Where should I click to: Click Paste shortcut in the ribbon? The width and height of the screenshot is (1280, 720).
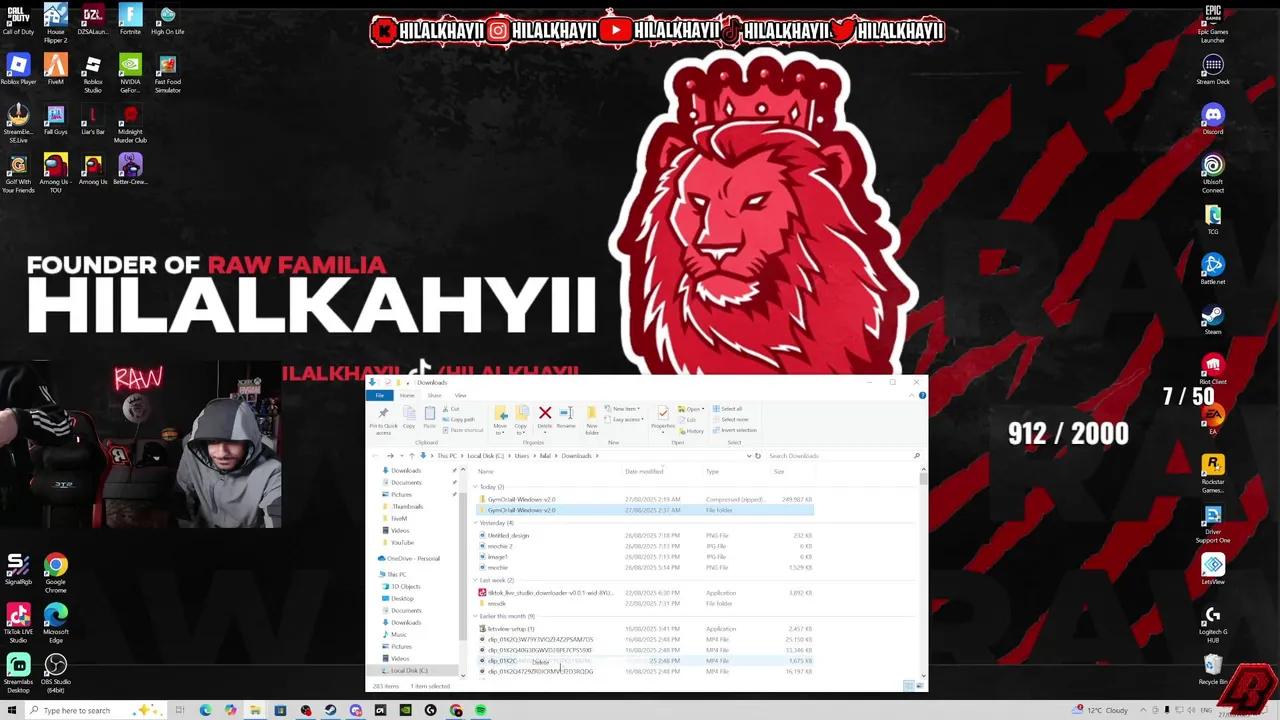click(462, 430)
